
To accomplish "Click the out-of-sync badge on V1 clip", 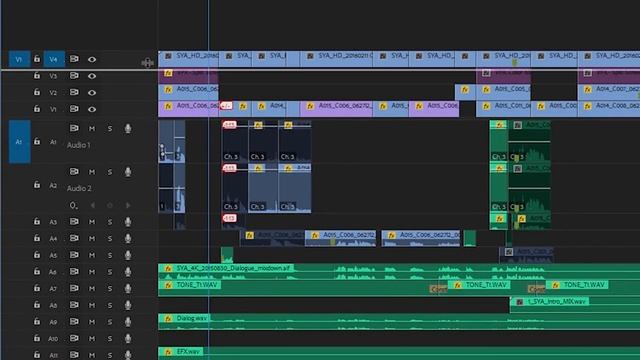I will pyautogui.click(x=226, y=106).
